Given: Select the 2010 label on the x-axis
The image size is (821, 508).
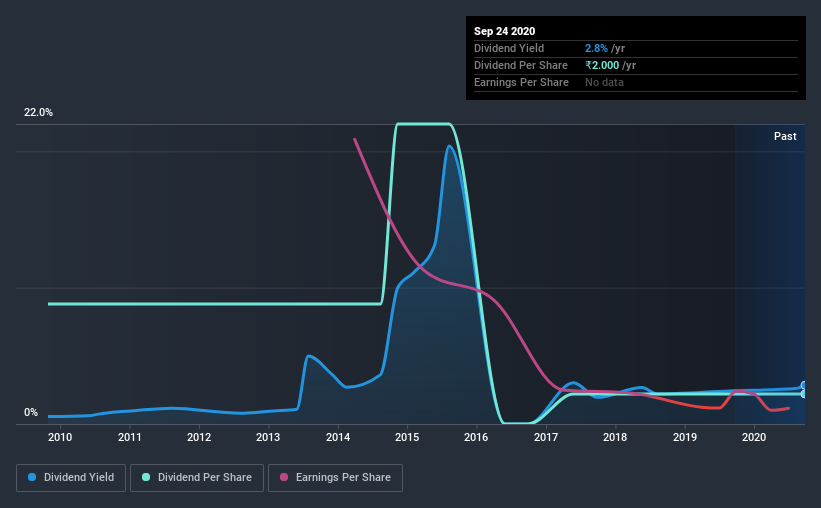Looking at the screenshot, I should tap(60, 437).
